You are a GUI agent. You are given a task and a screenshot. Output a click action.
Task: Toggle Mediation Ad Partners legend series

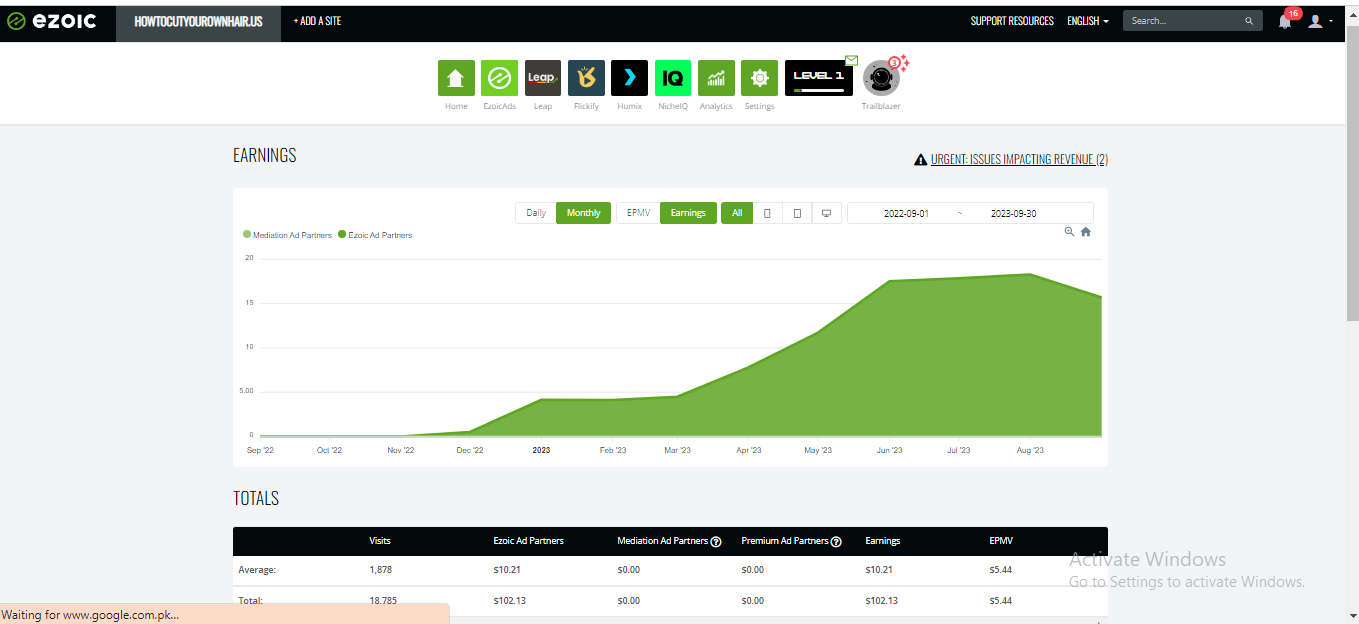288,235
